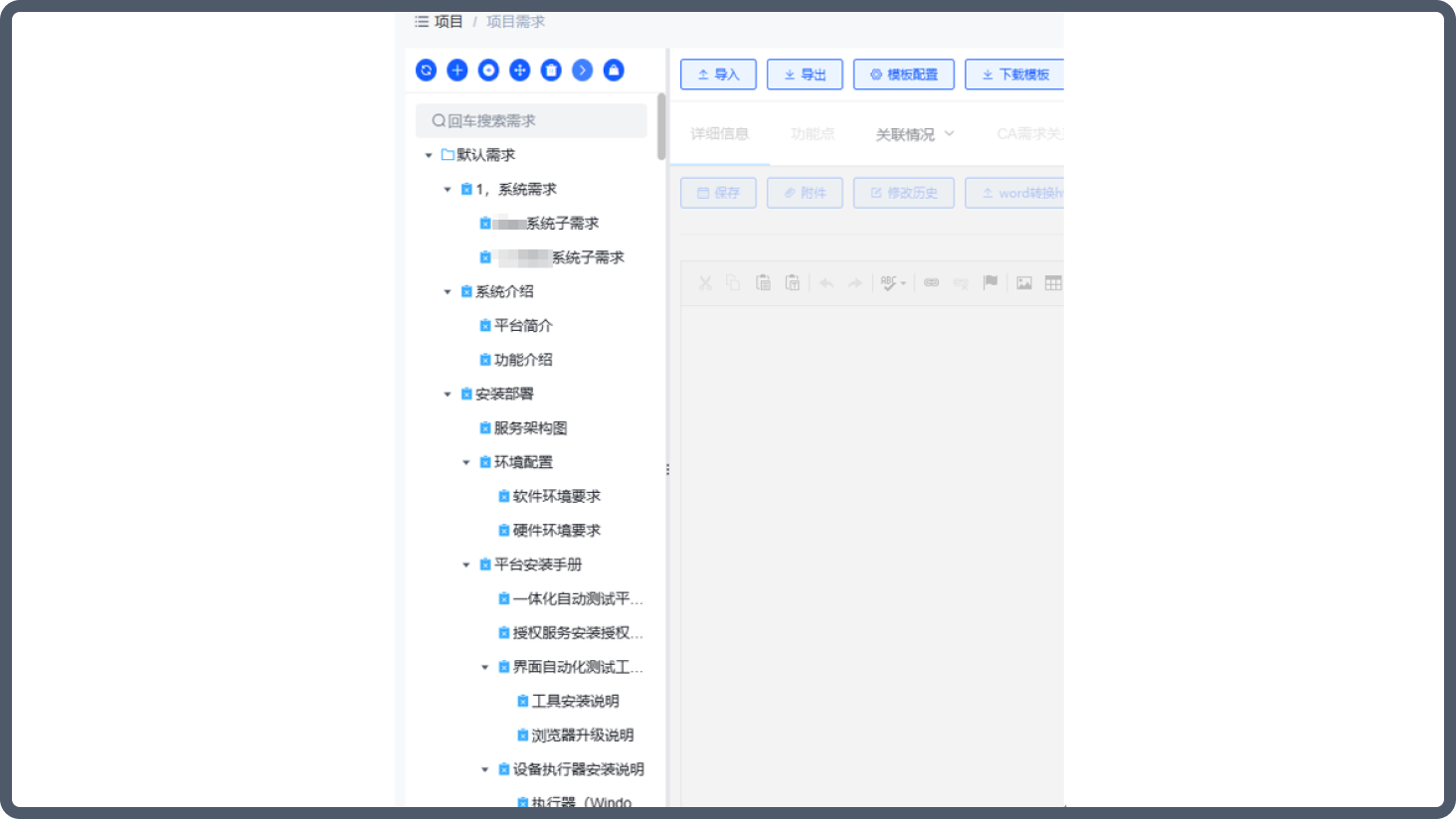The image size is (1456, 819).
Task: Click the word转换 button
Action: click(x=1014, y=193)
